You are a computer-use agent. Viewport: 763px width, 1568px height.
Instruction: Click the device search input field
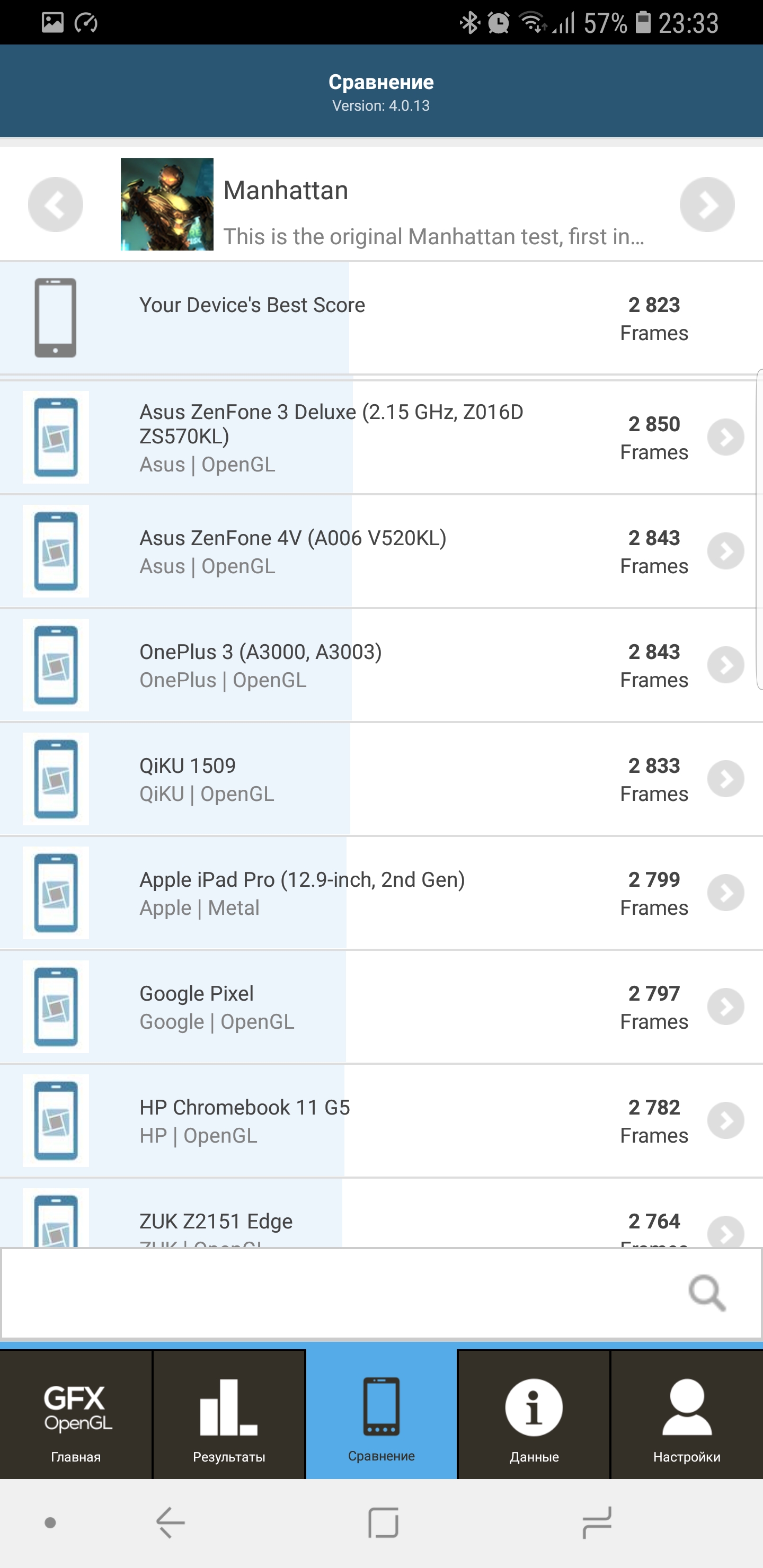pos(341,1293)
